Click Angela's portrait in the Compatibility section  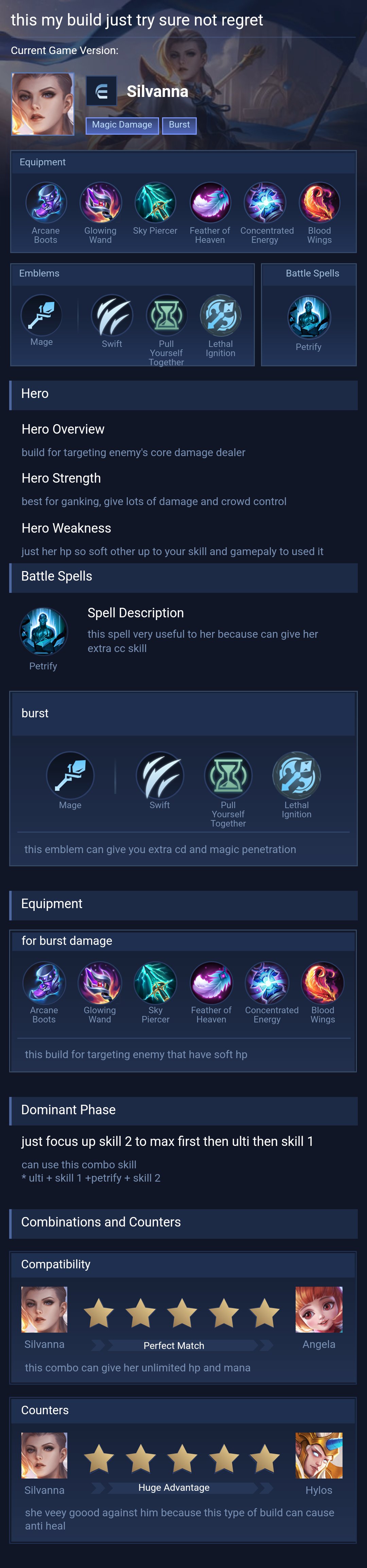click(319, 1309)
